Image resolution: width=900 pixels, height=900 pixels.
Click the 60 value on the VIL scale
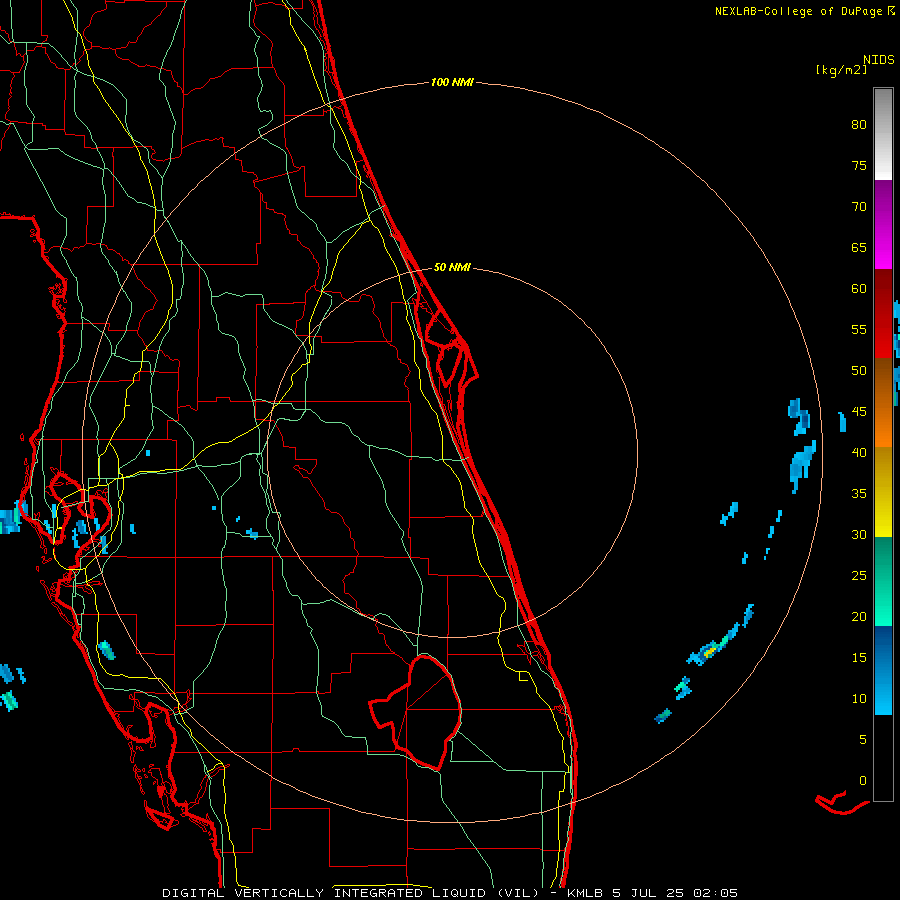pos(859,289)
